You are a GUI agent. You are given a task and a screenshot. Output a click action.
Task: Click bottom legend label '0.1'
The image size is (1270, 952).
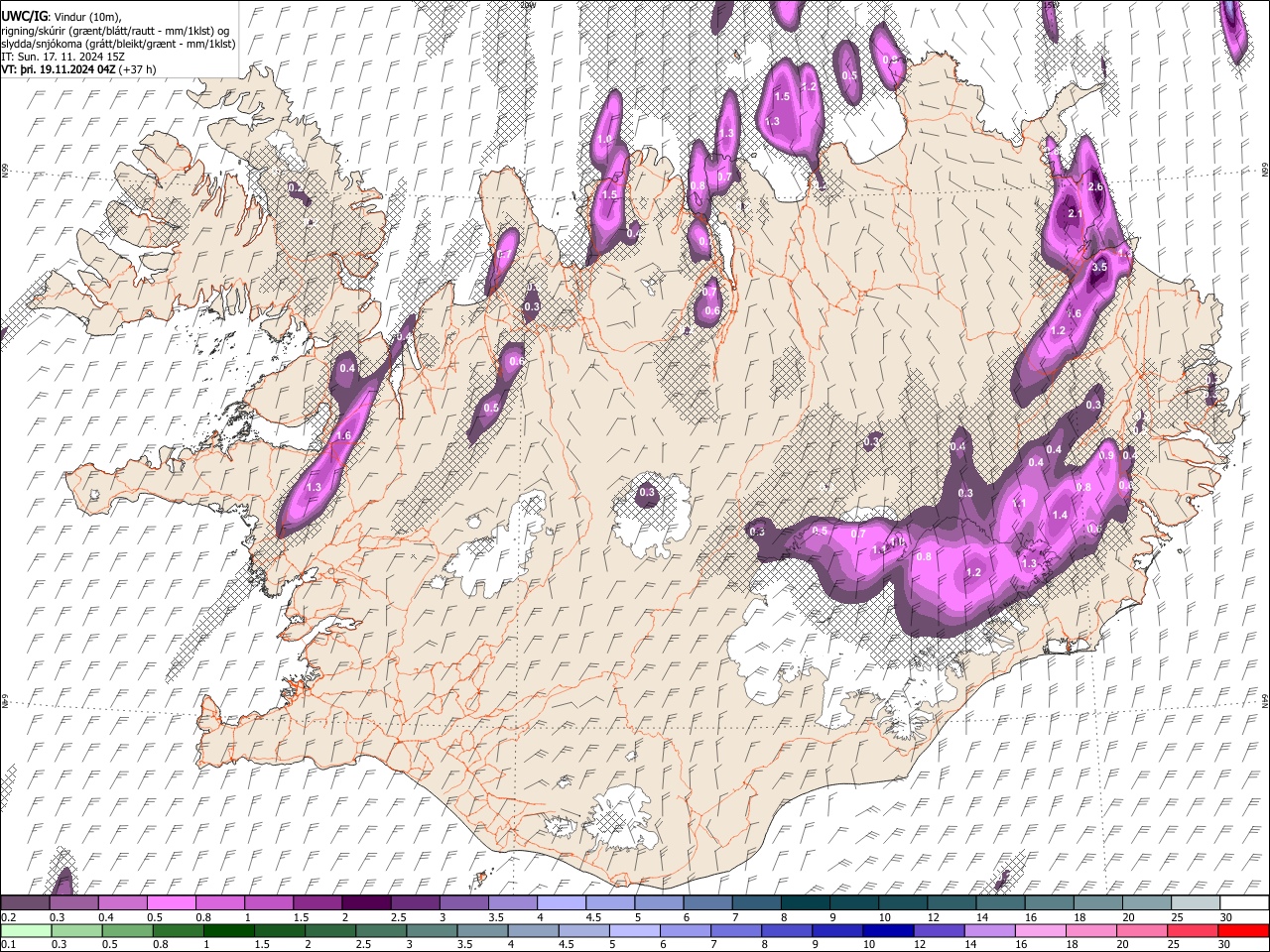(7, 944)
